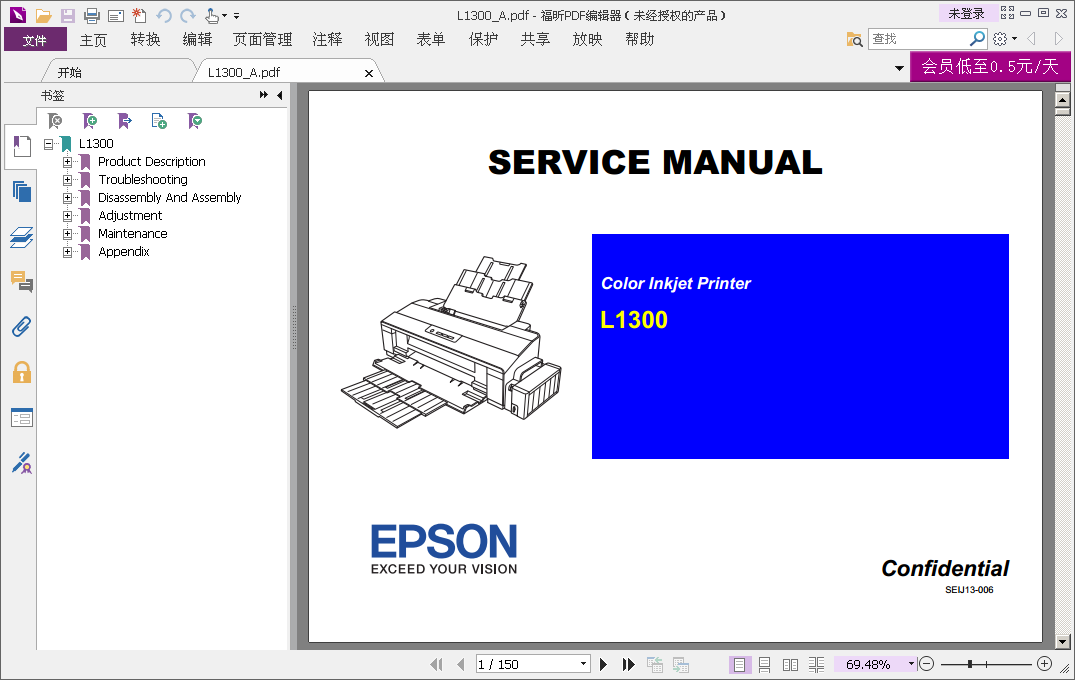Viewport: 1075px width, 680px height.
Task: Collapse the L1300 root bookmark
Action: point(49,144)
